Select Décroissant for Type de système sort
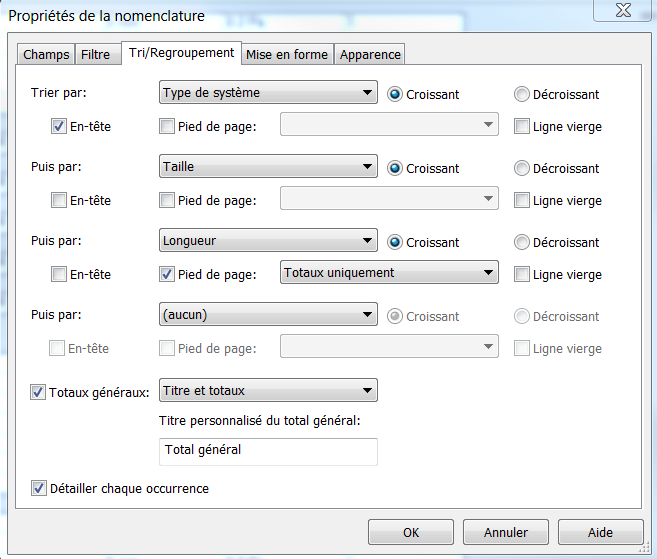 click(x=522, y=95)
